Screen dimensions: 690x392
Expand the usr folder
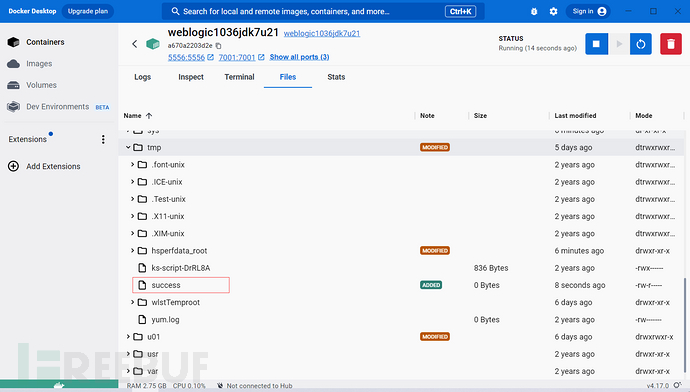pos(128,354)
